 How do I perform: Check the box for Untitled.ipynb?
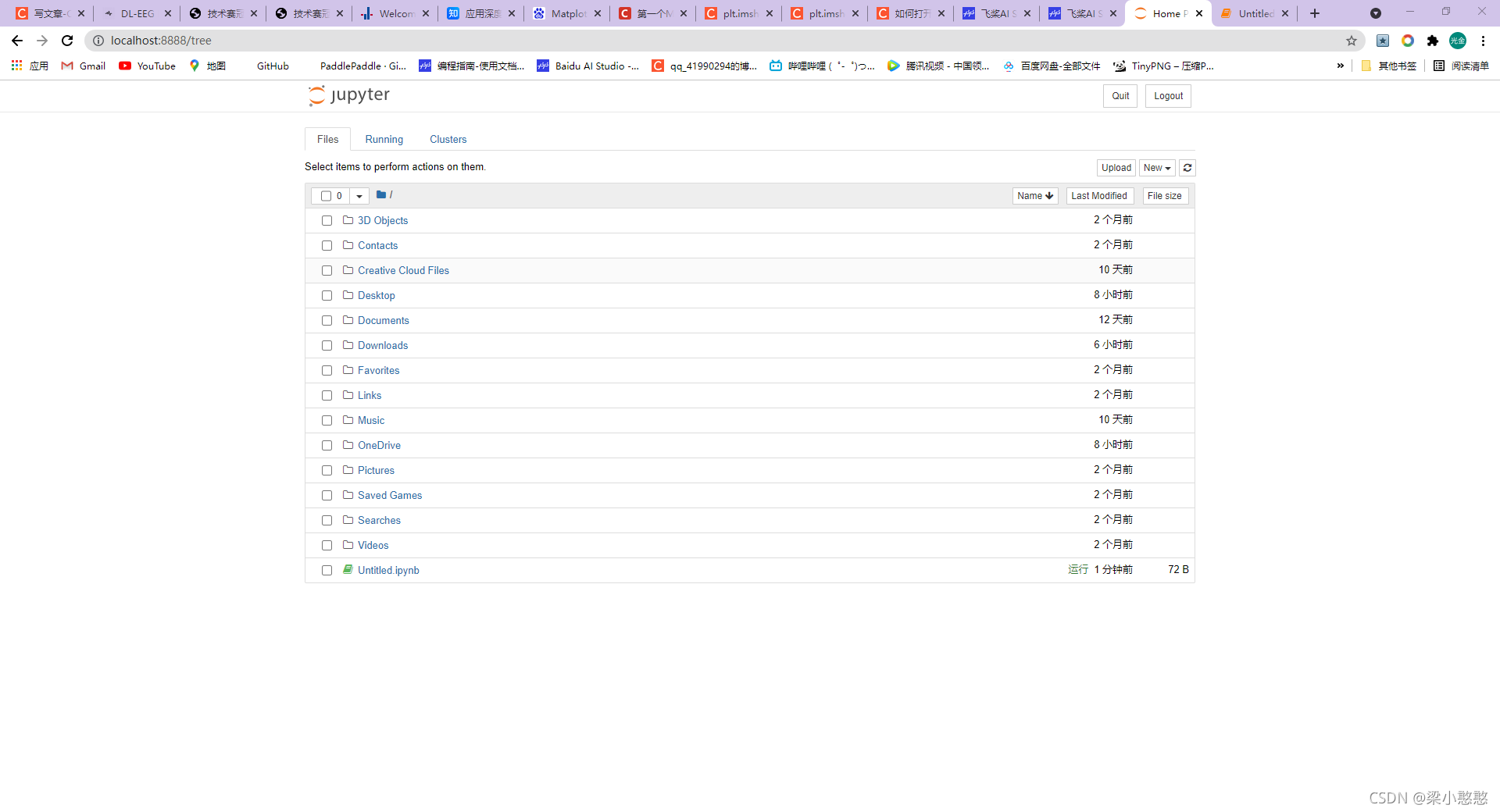(x=327, y=571)
